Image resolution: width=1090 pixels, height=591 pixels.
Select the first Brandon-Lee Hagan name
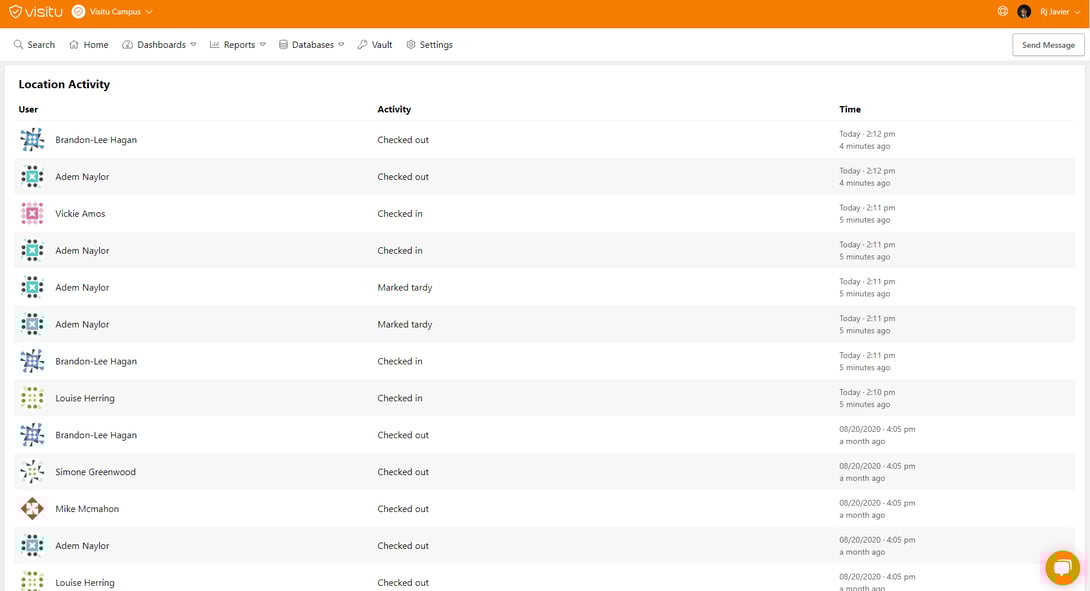(96, 140)
